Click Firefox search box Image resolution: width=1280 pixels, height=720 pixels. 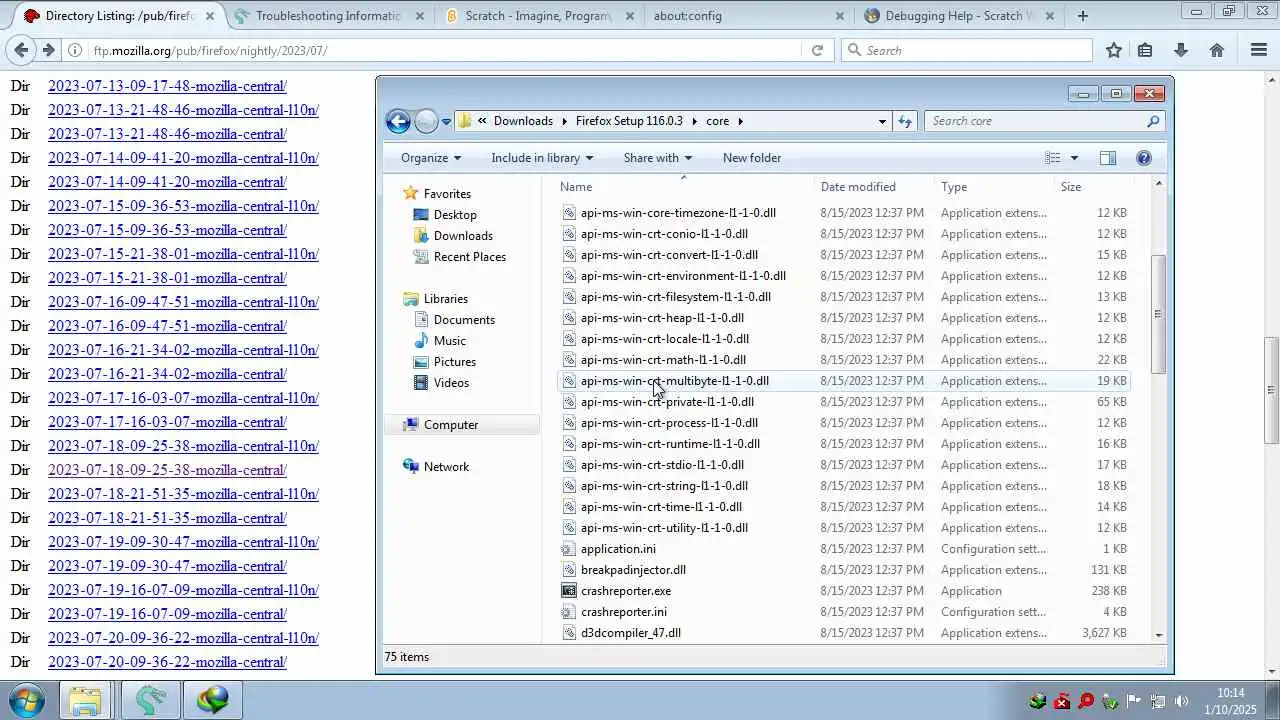coord(966,50)
